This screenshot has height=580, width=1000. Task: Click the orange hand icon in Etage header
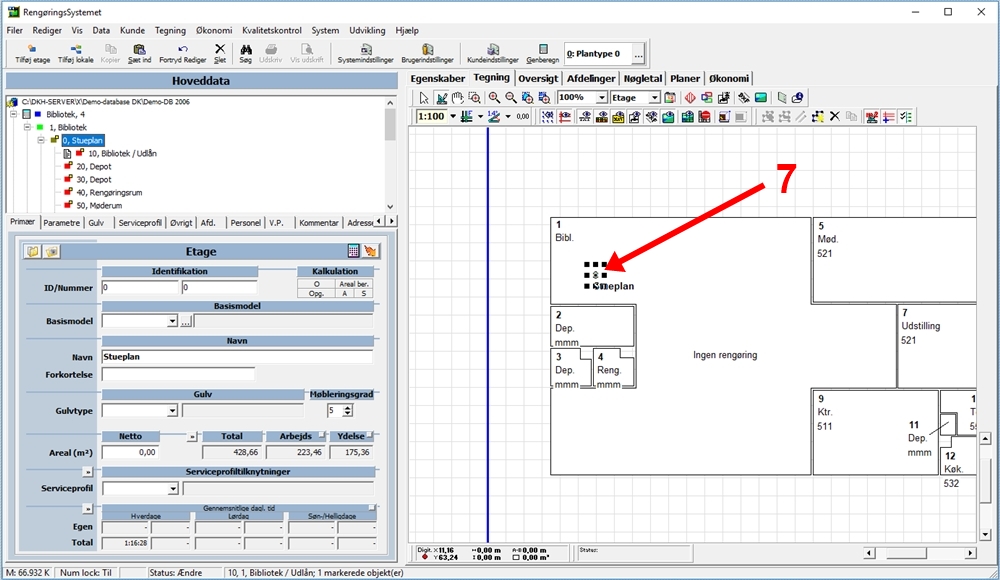[x=370, y=251]
